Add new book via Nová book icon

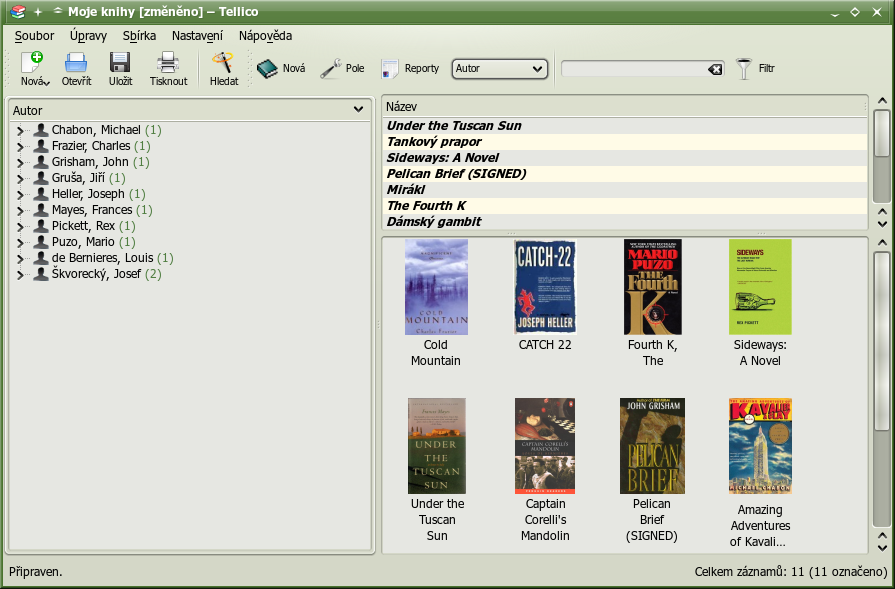[267, 68]
